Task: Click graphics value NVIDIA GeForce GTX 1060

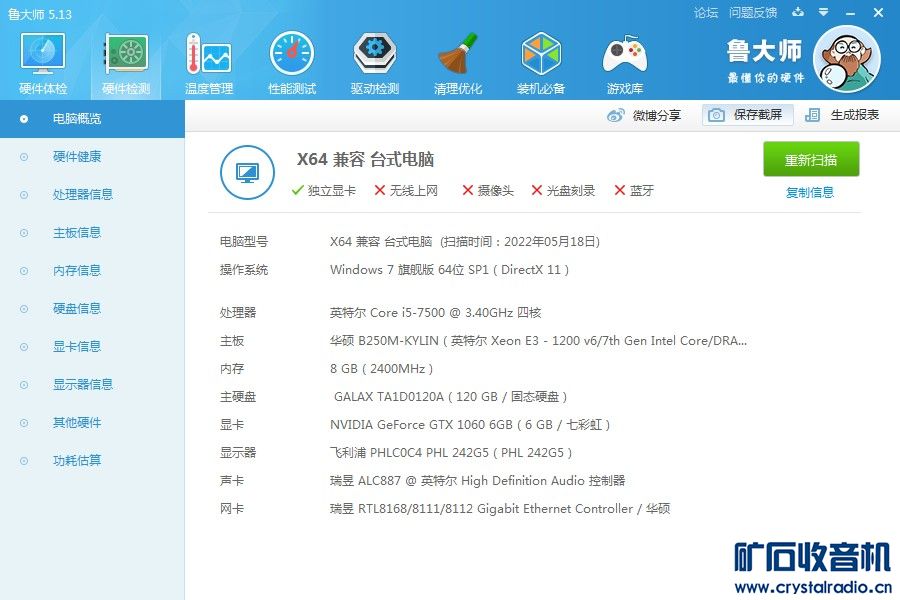Action: [x=470, y=425]
